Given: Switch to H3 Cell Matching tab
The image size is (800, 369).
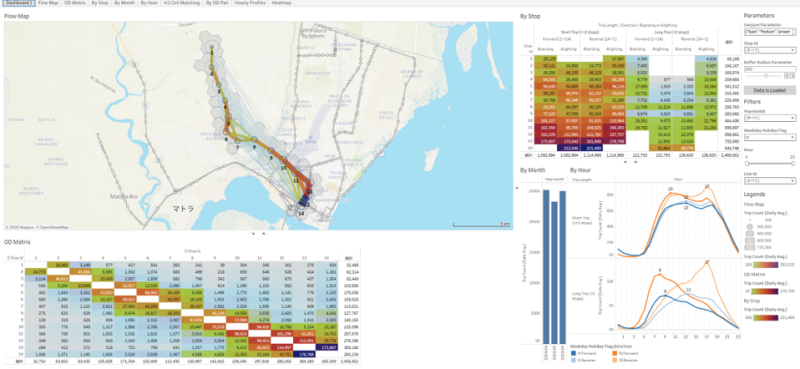Looking at the screenshot, I should 182,3.
